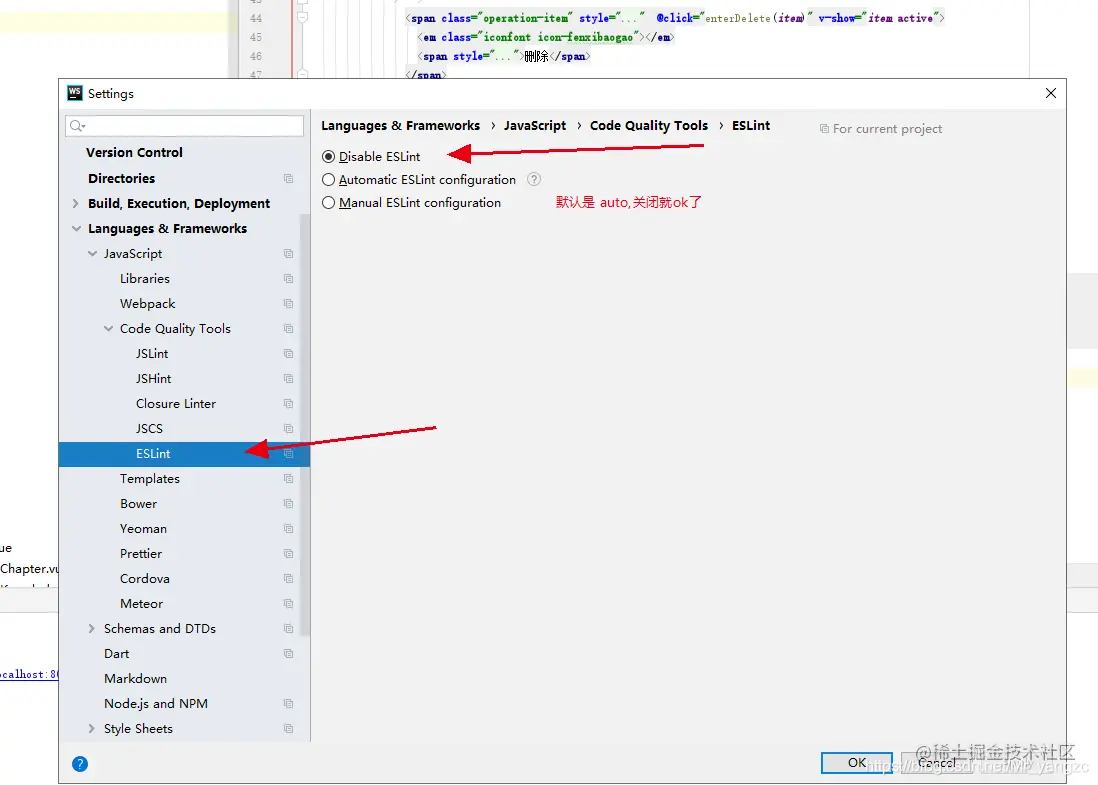The image size is (1098, 785).
Task: Collapse Code Quality Tools node
Action: point(109,328)
